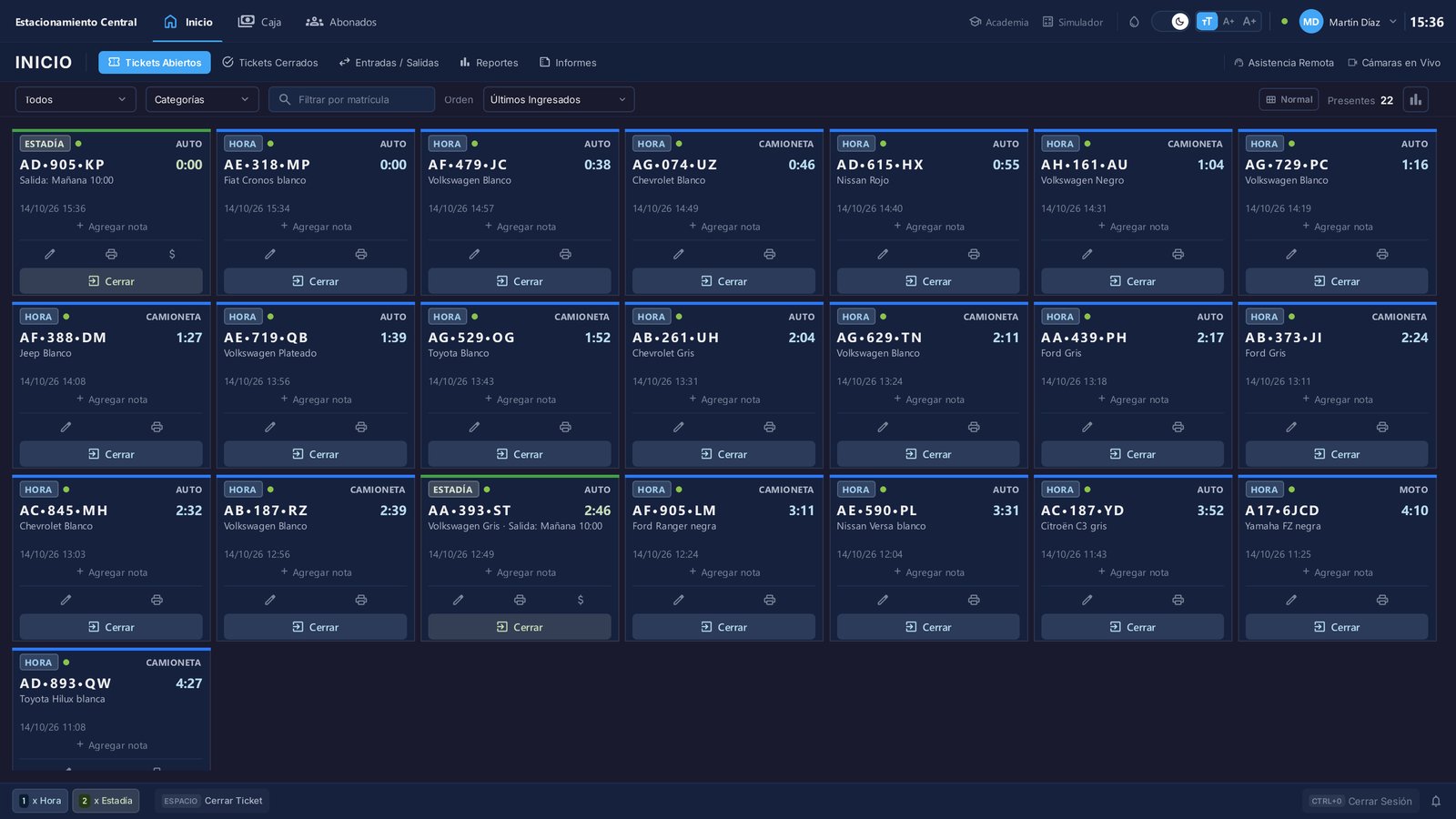Open the Todos filter dropdown
This screenshot has height=819, width=1456.
click(x=76, y=99)
